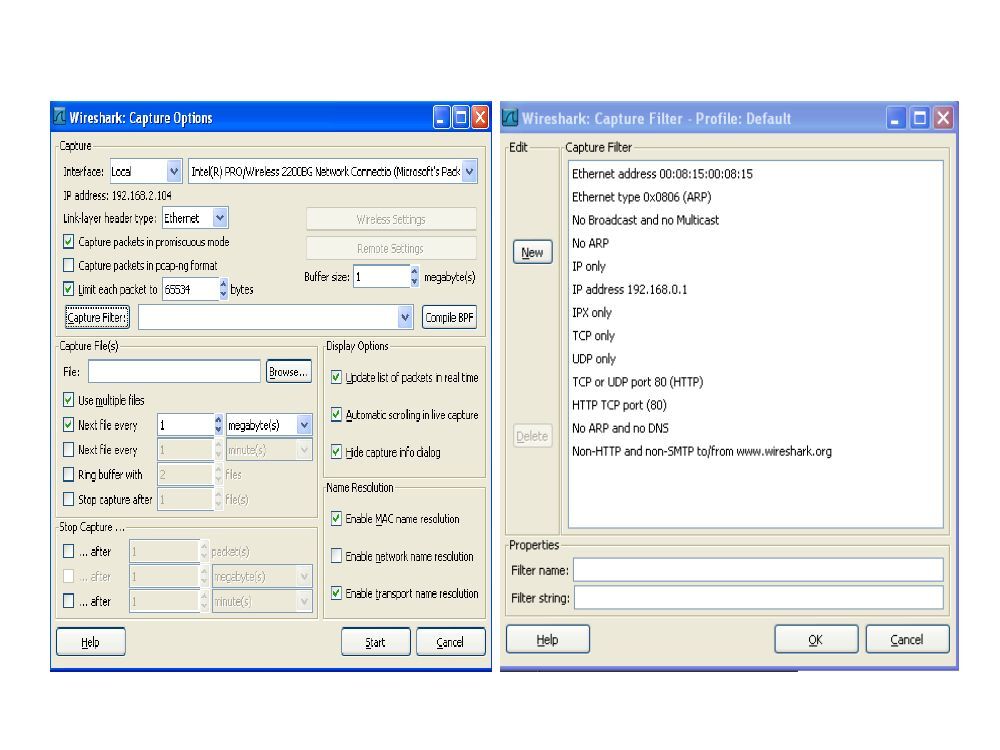
Task: Minimize the Capture Filter window
Action: 895,118
